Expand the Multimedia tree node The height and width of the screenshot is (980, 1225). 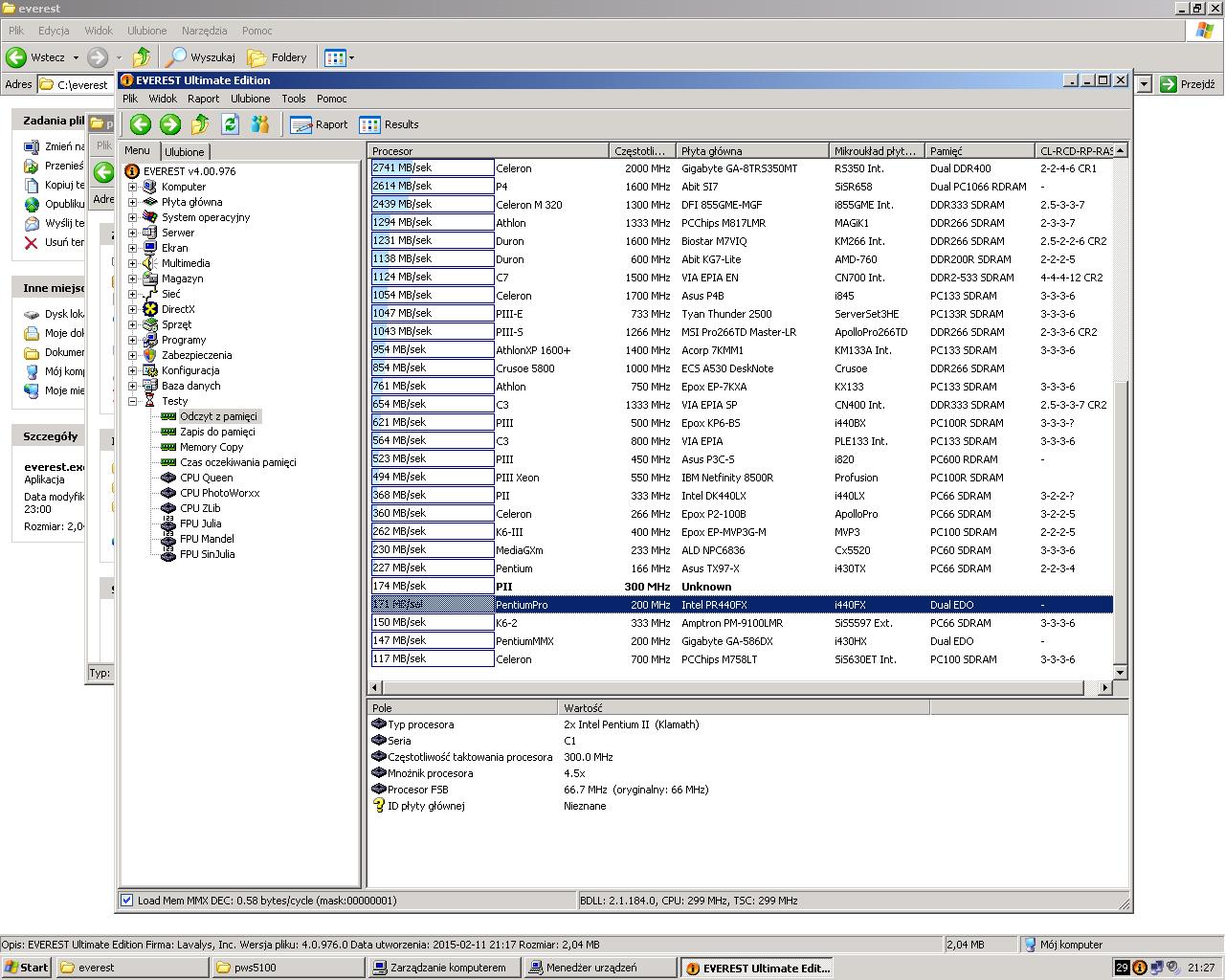[x=132, y=263]
